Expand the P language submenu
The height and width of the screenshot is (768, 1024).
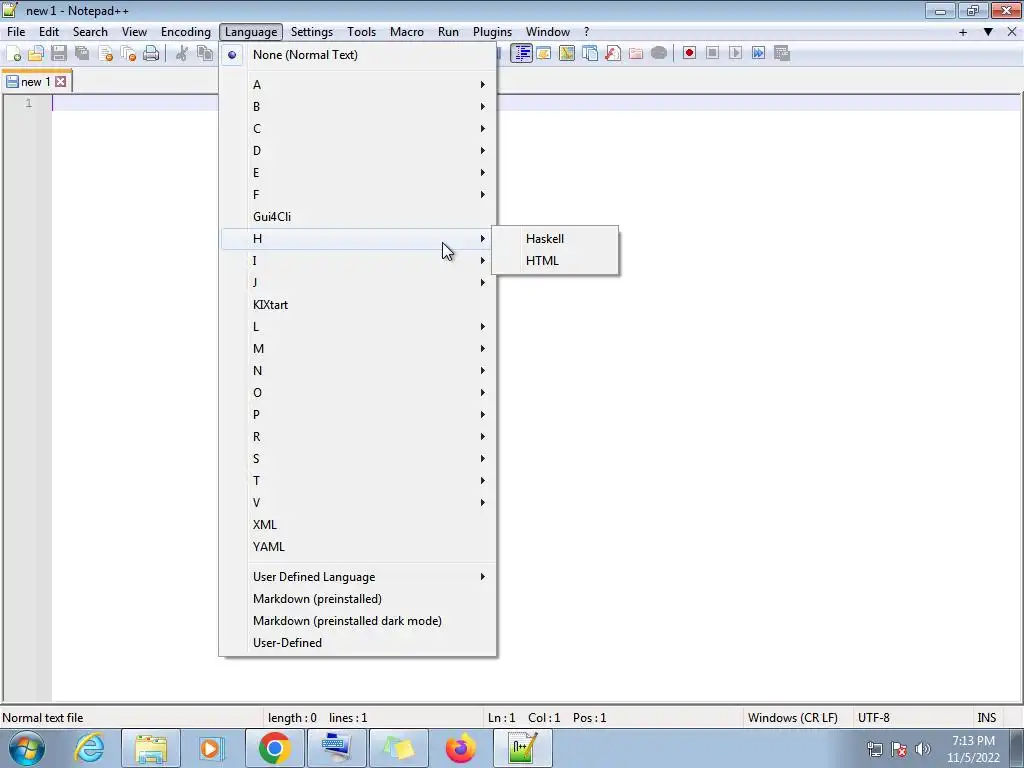point(358,415)
